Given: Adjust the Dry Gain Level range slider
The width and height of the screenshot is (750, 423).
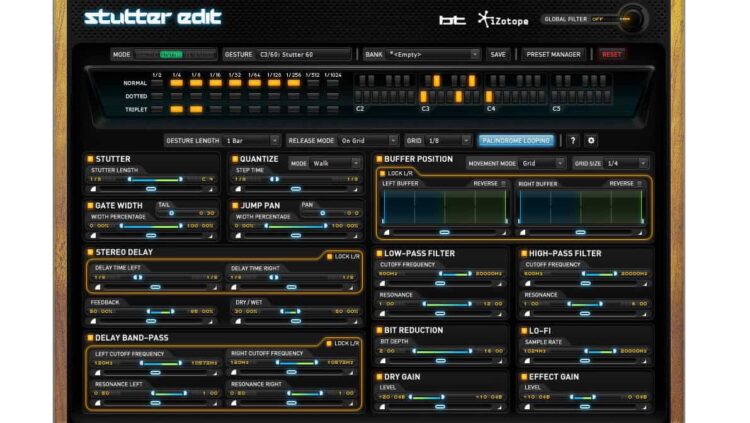Looking at the screenshot, I should tap(427, 397).
